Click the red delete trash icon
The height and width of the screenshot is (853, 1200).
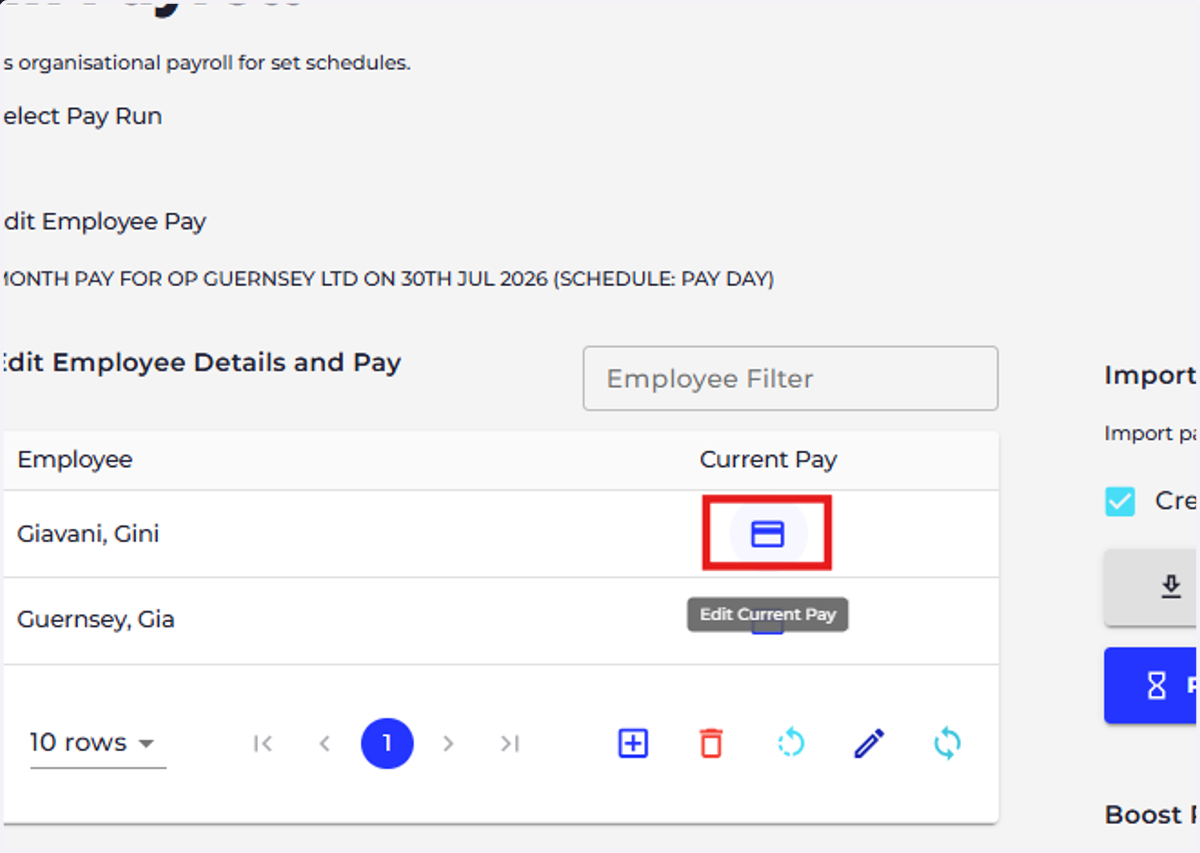point(711,743)
